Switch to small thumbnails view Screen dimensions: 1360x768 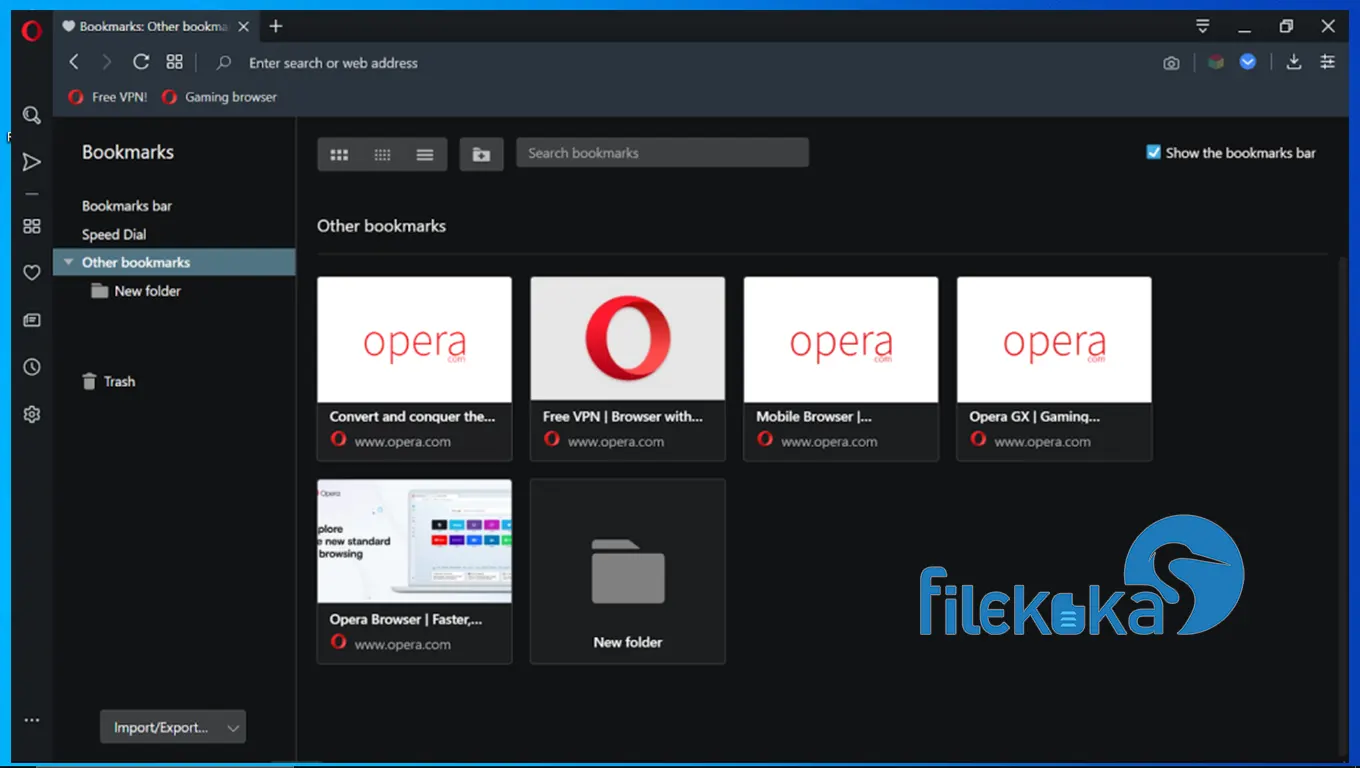(382, 154)
